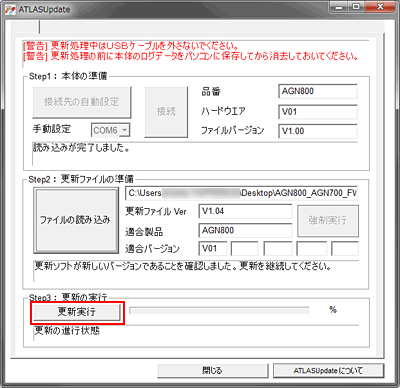Click the ATLASUpdate app icon in title bar
The height and width of the screenshot is (388, 400).
coord(9,9)
